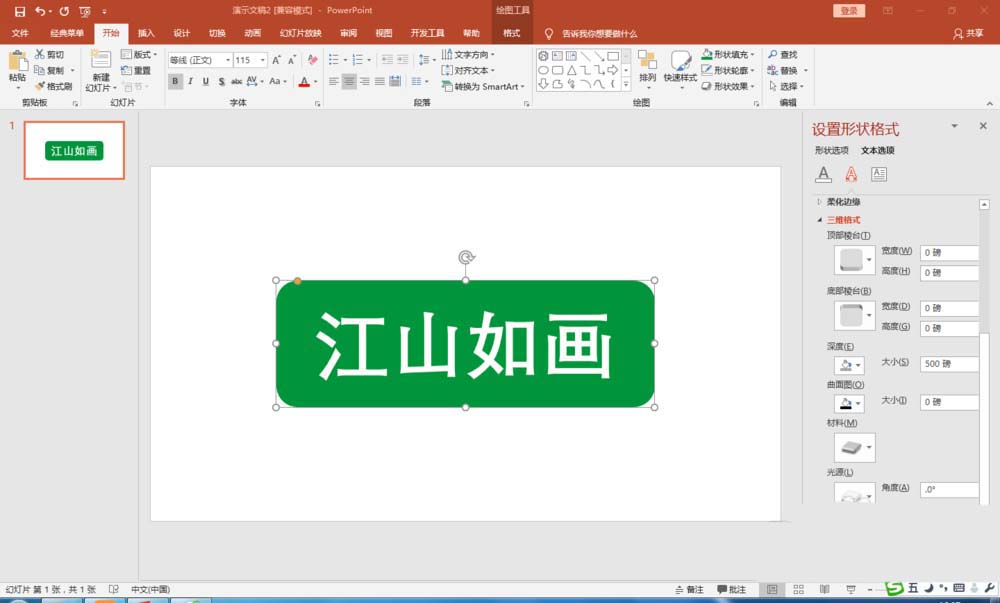1000x603 pixels.
Task: Toggle Bold formatting
Action: [x=175, y=81]
